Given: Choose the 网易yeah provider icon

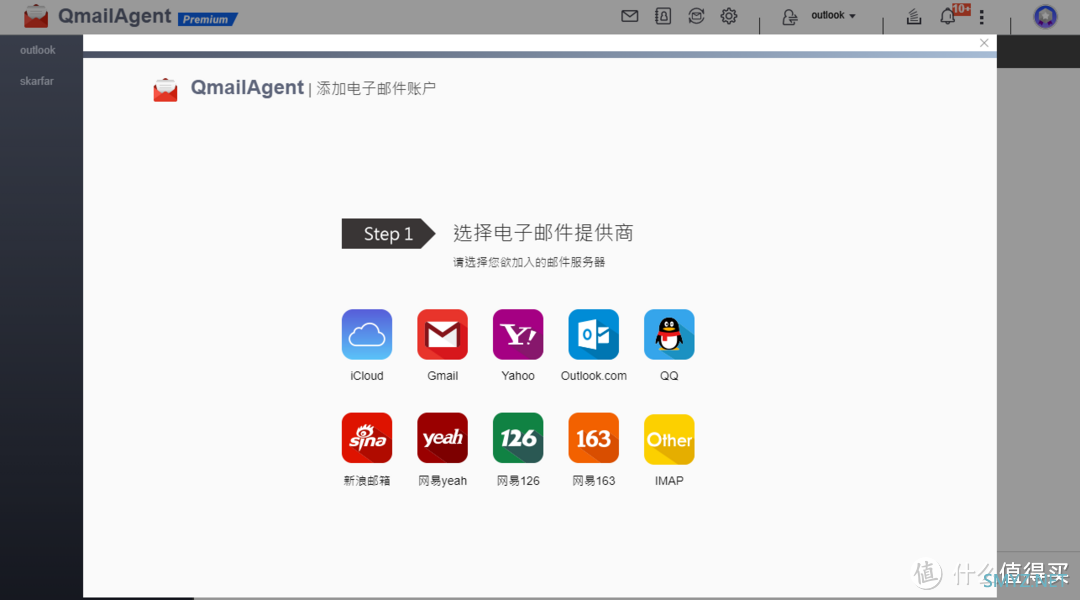Looking at the screenshot, I should coord(442,438).
